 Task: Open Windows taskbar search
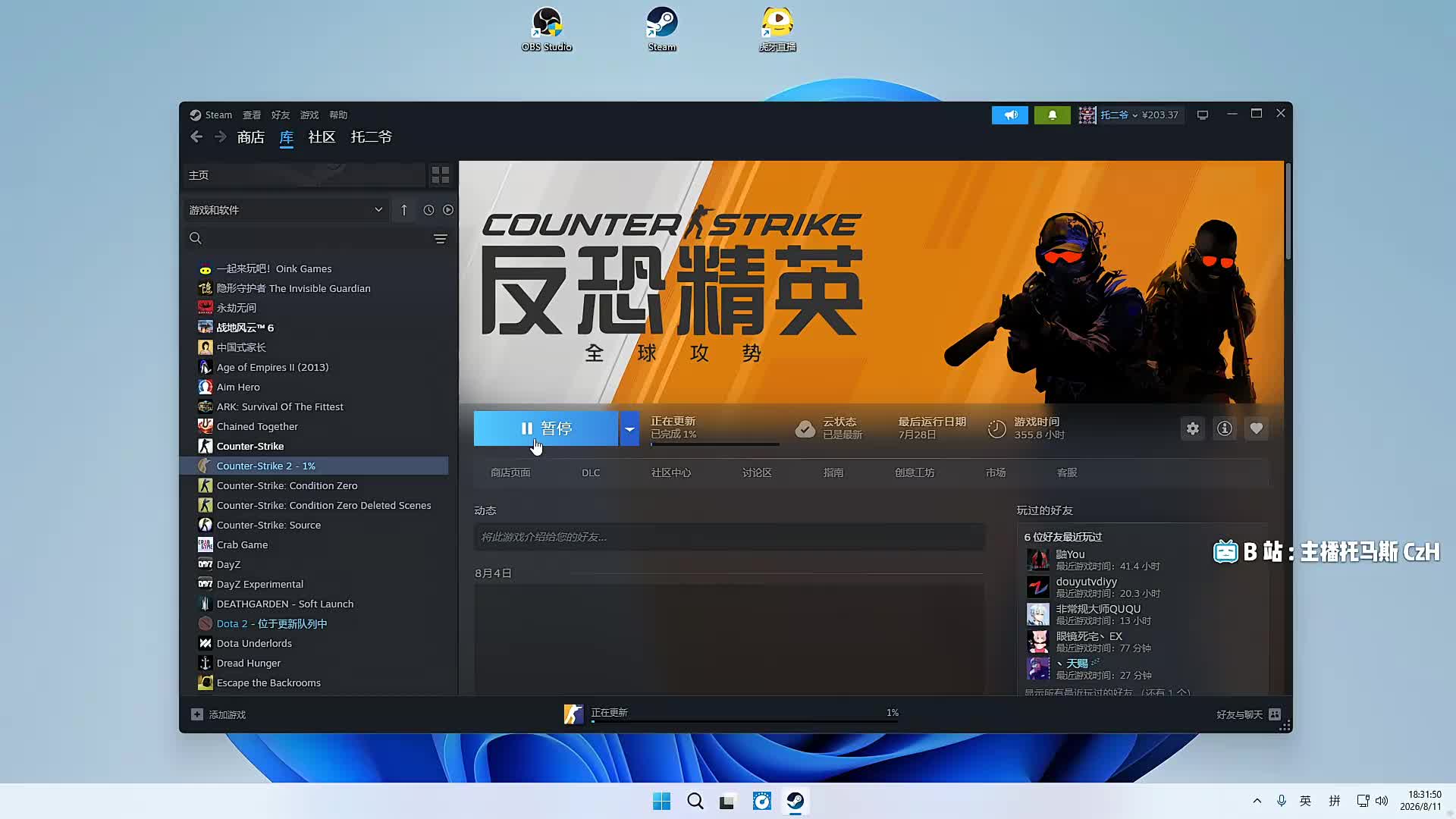click(x=695, y=802)
